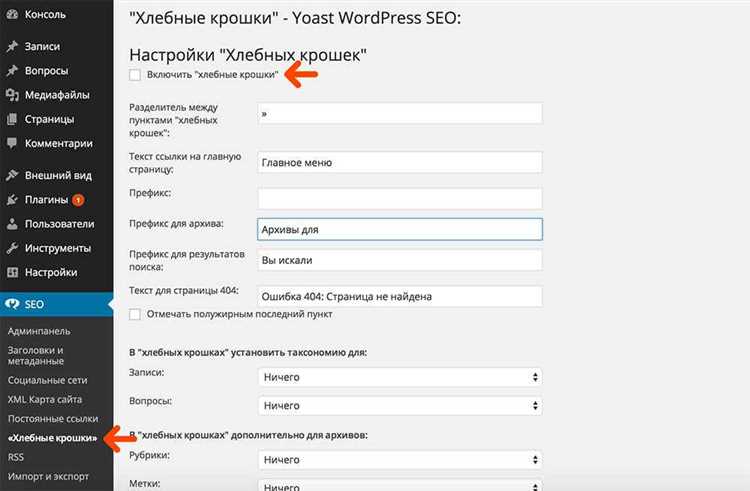Click the Ошибка 404 text input field
750x491 pixels.
pyautogui.click(x=400, y=296)
